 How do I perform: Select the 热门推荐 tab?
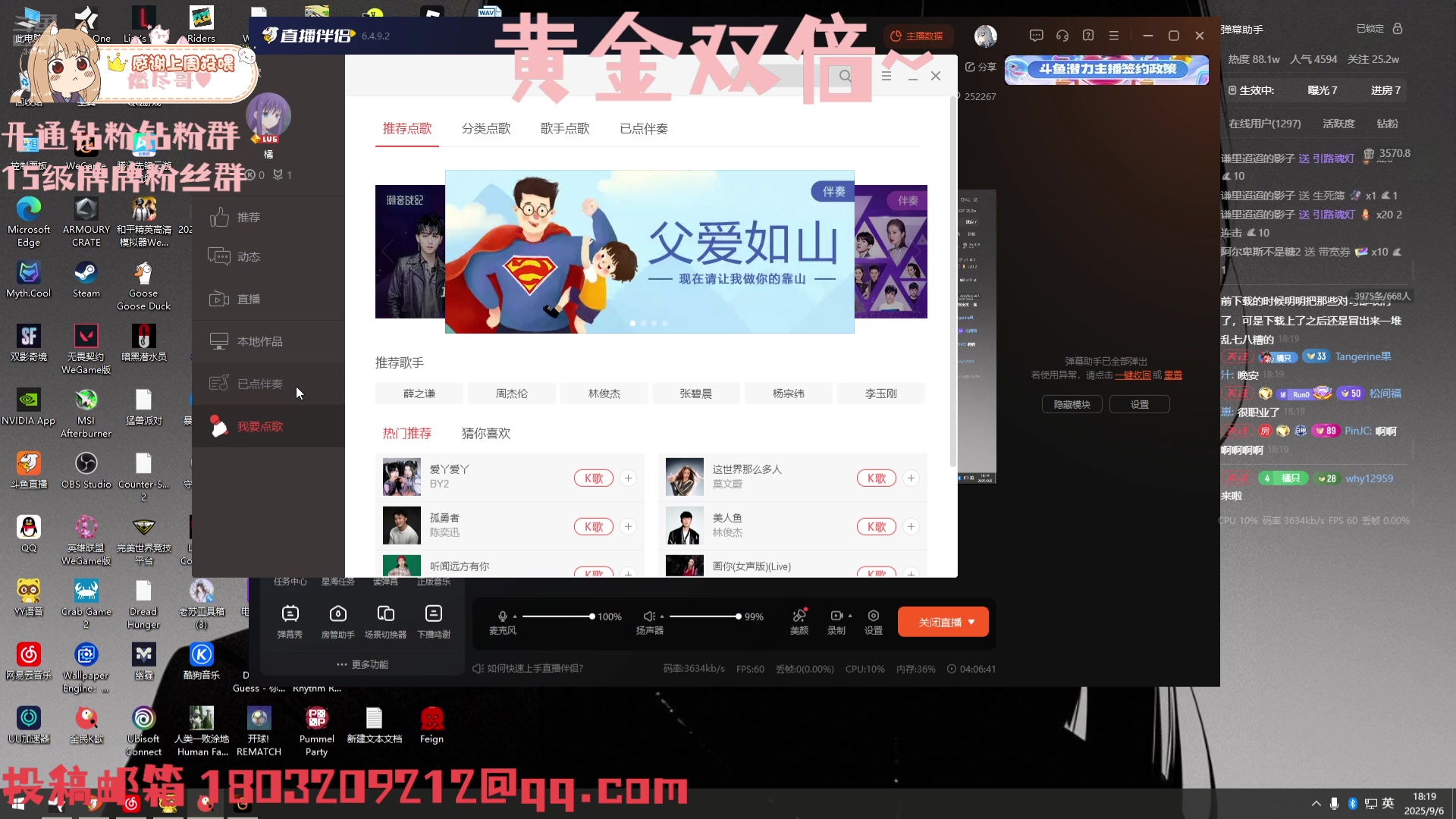click(407, 433)
